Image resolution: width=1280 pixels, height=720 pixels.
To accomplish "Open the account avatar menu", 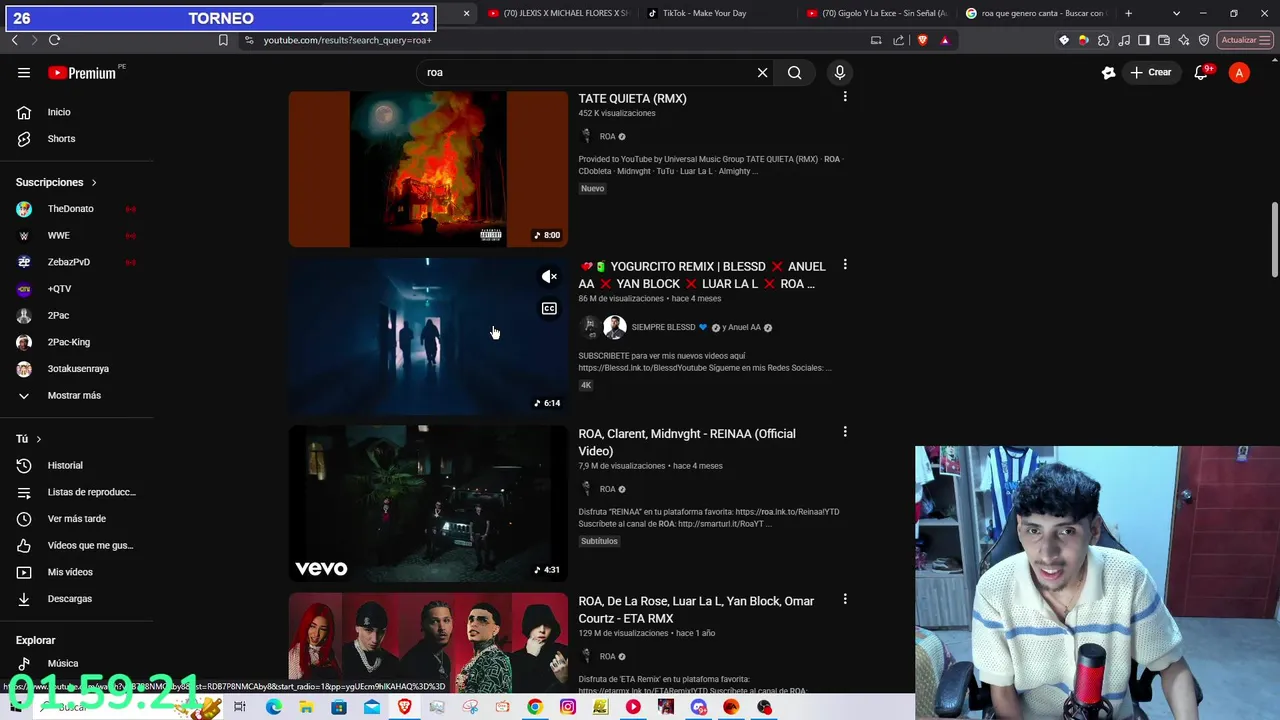I will 1239,72.
